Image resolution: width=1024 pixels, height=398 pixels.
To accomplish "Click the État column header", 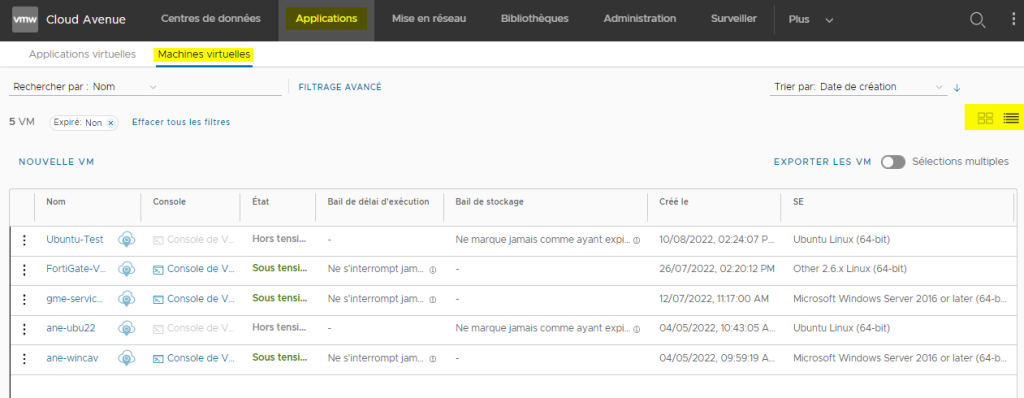I will click(261, 201).
